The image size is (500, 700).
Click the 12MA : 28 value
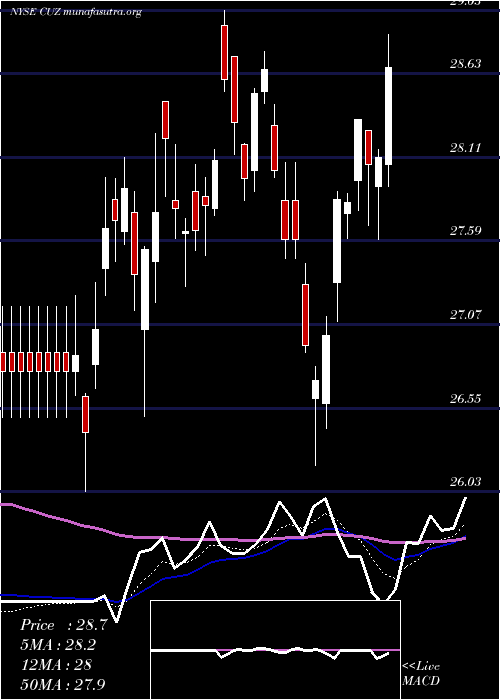click(56, 665)
